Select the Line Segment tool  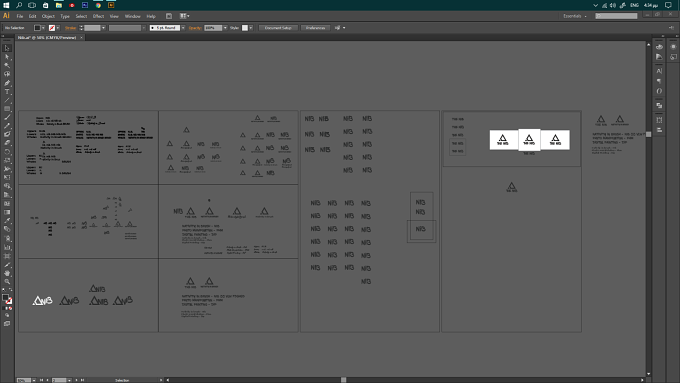[x=7, y=100]
